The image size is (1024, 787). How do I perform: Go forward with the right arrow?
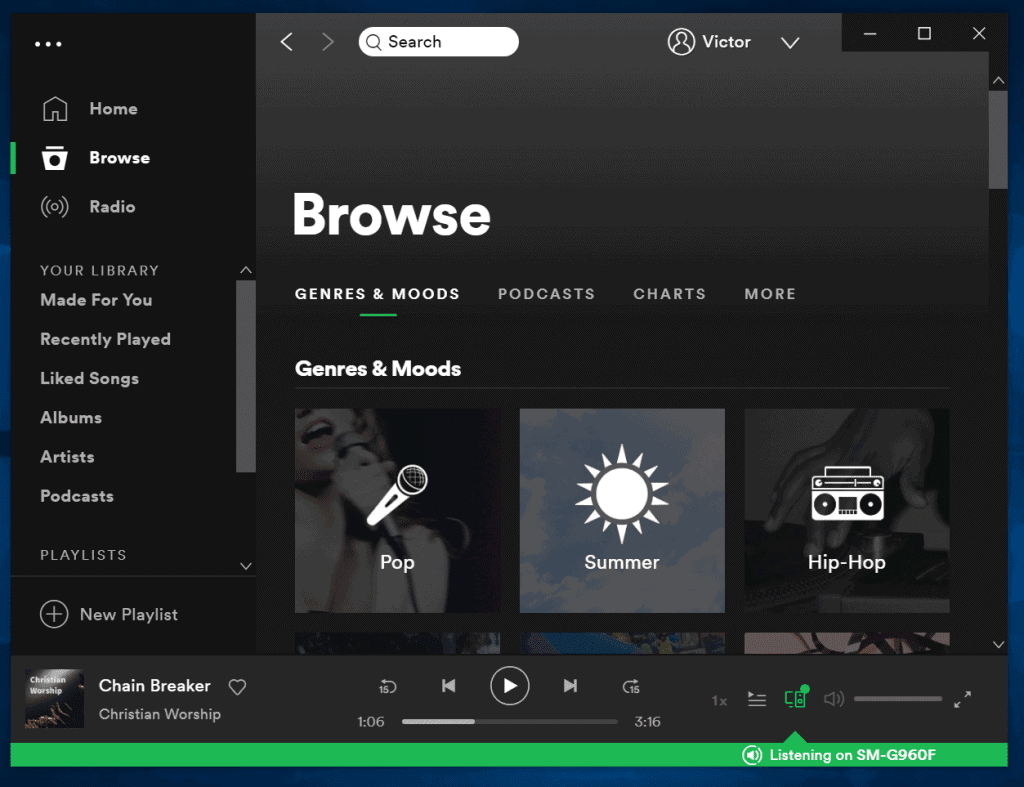328,42
